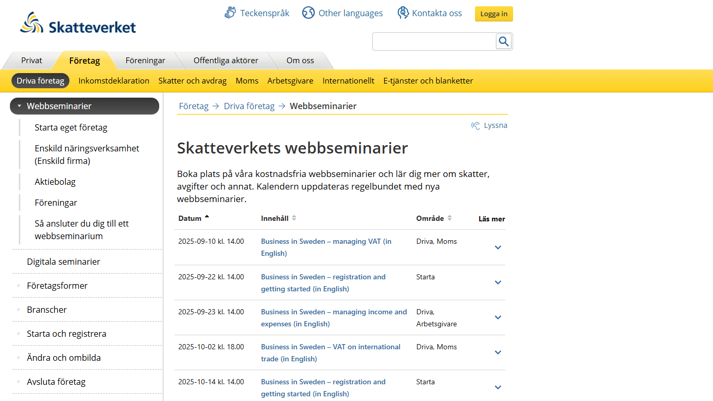
Task: Expand Företagsformer in the sidebar
Action: click(57, 286)
